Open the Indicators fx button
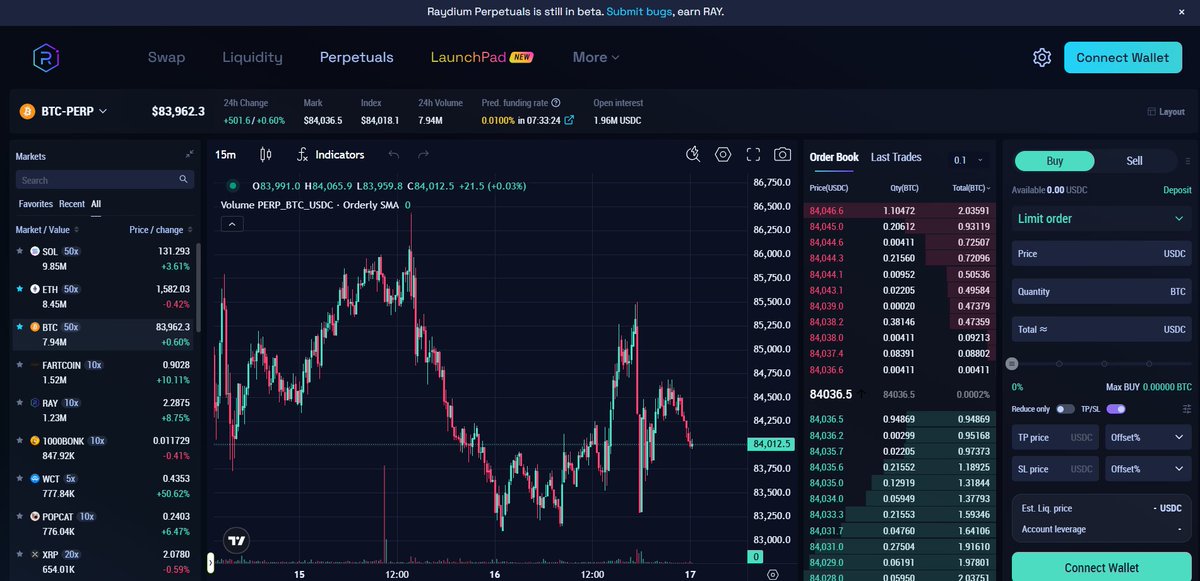This screenshot has height=581, width=1200. pos(330,154)
